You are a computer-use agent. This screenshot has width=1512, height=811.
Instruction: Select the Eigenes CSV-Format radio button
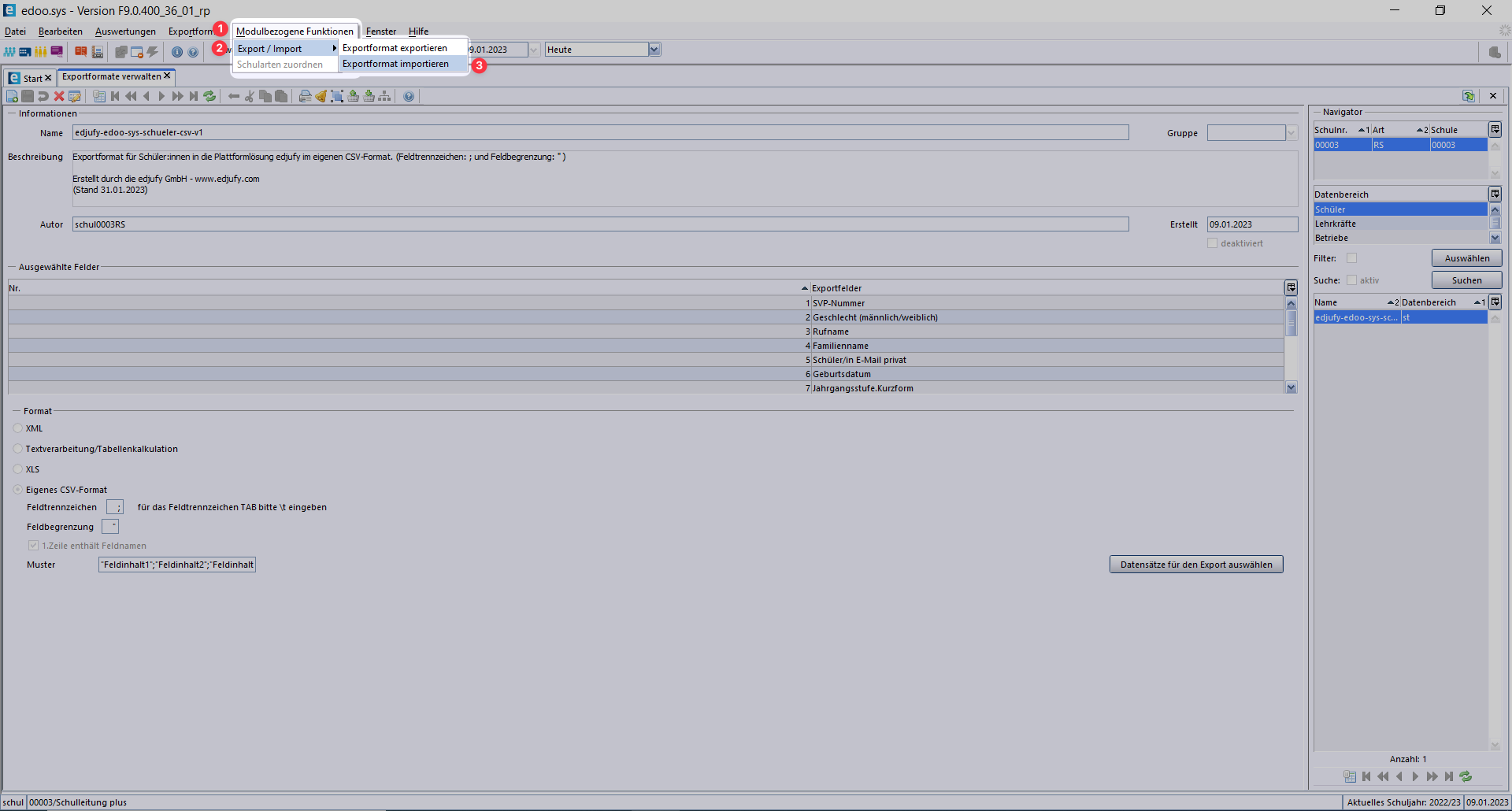(x=17, y=489)
